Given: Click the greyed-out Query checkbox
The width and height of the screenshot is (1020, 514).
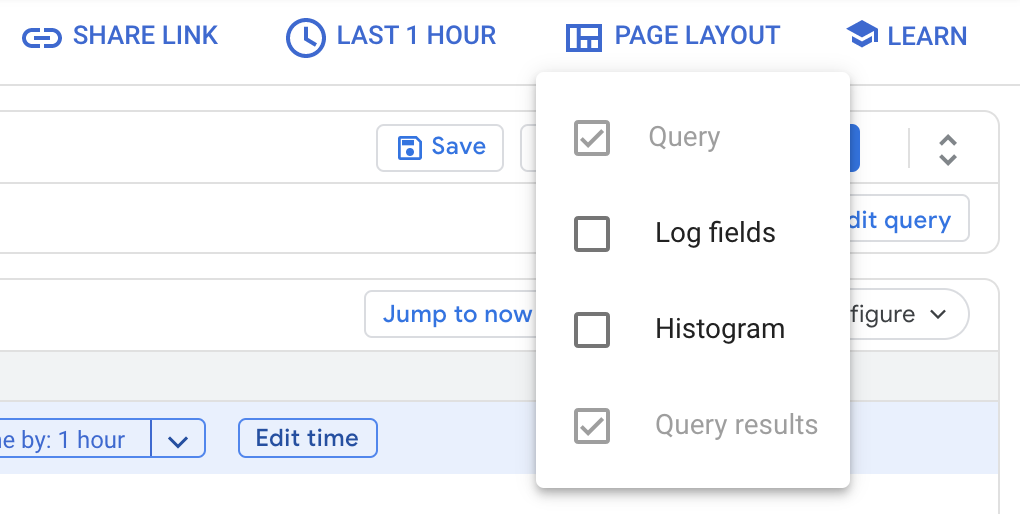Looking at the screenshot, I should point(592,138).
